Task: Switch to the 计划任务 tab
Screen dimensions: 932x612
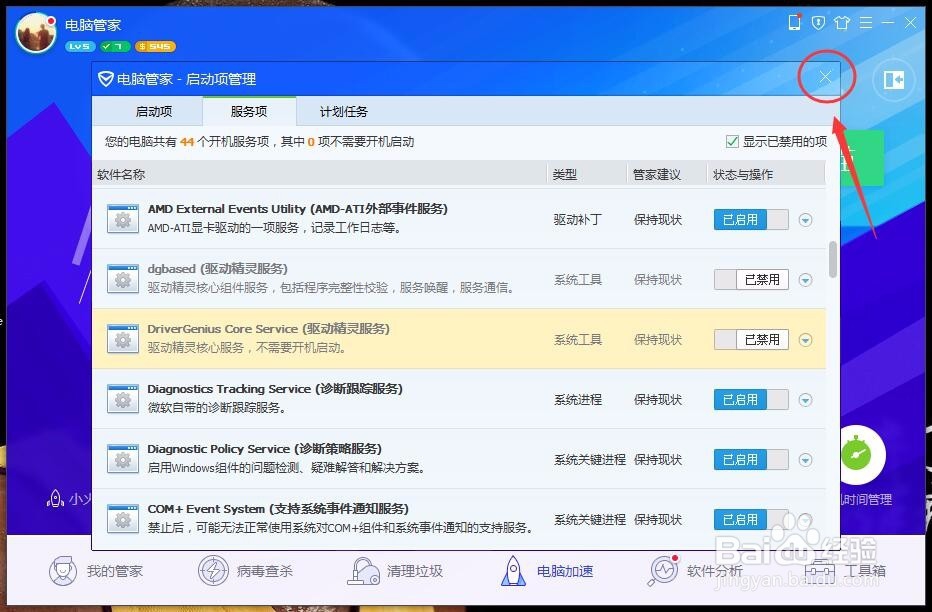Action: tap(344, 111)
